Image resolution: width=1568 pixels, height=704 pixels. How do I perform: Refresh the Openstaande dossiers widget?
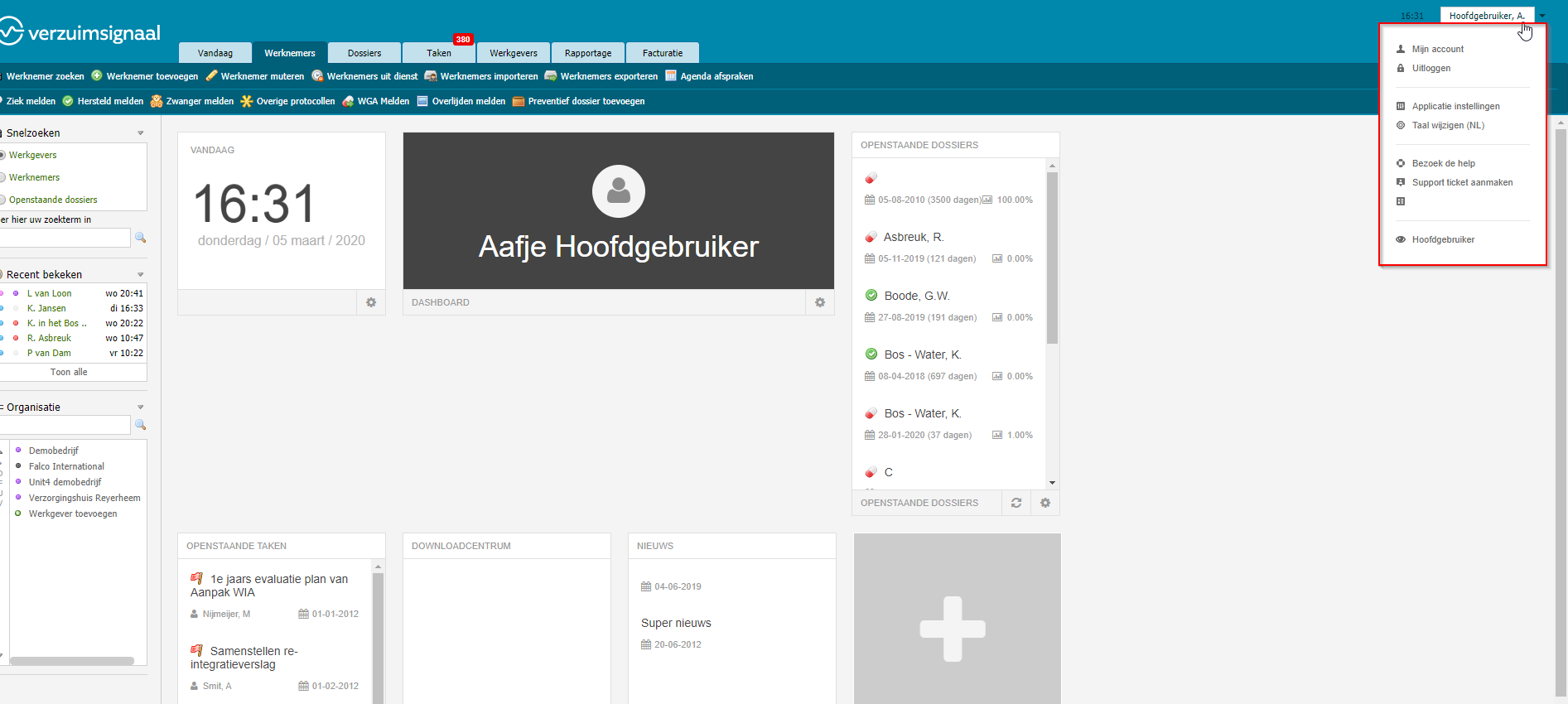[1016, 503]
